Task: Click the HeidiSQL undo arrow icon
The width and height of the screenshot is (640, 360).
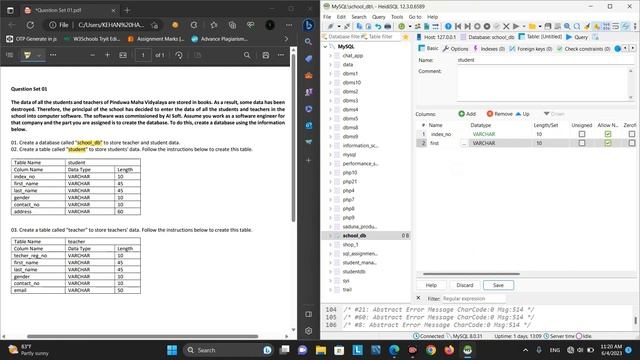Action: pyautogui.click(x=378, y=26)
